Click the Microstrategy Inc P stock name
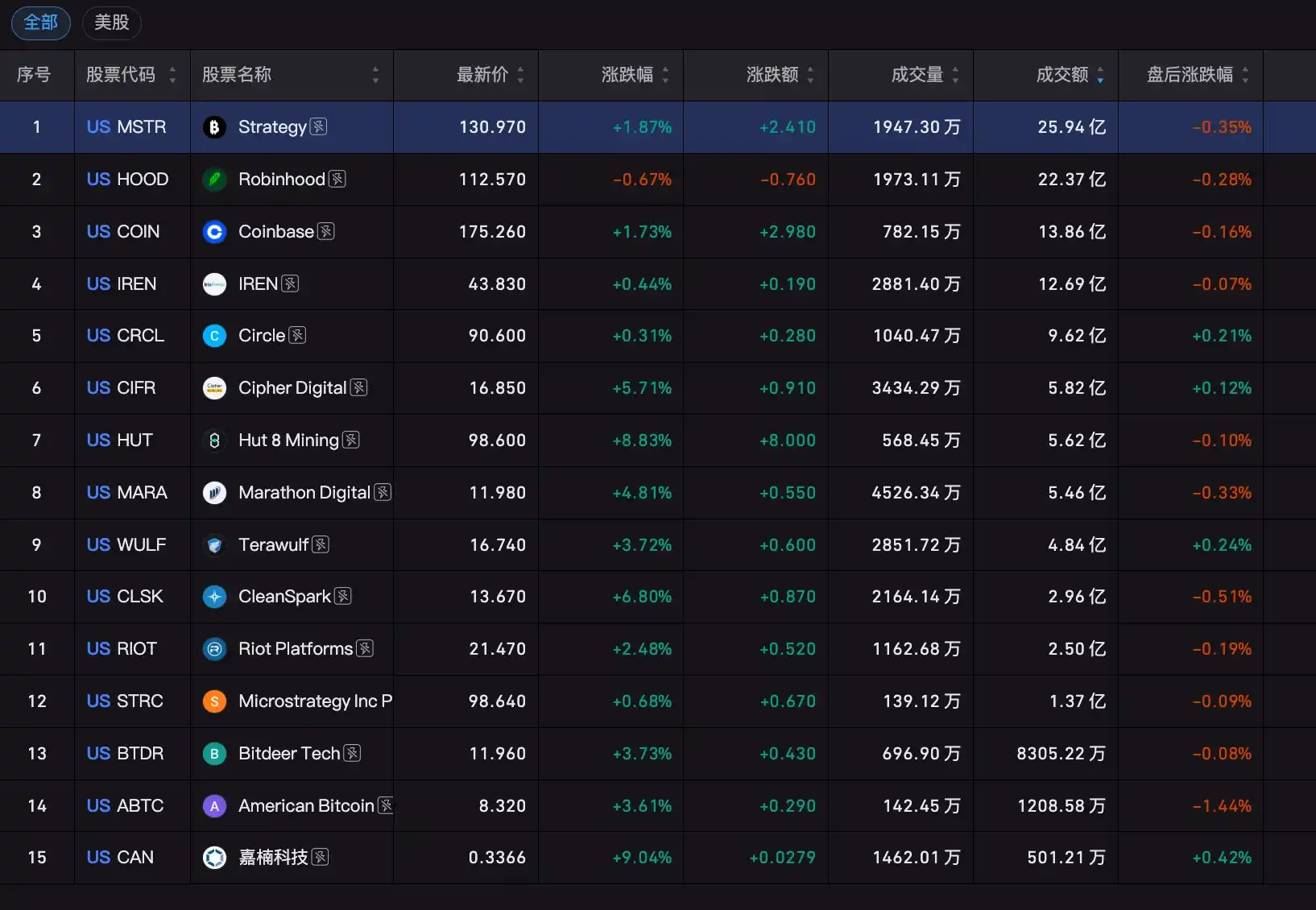 [315, 701]
